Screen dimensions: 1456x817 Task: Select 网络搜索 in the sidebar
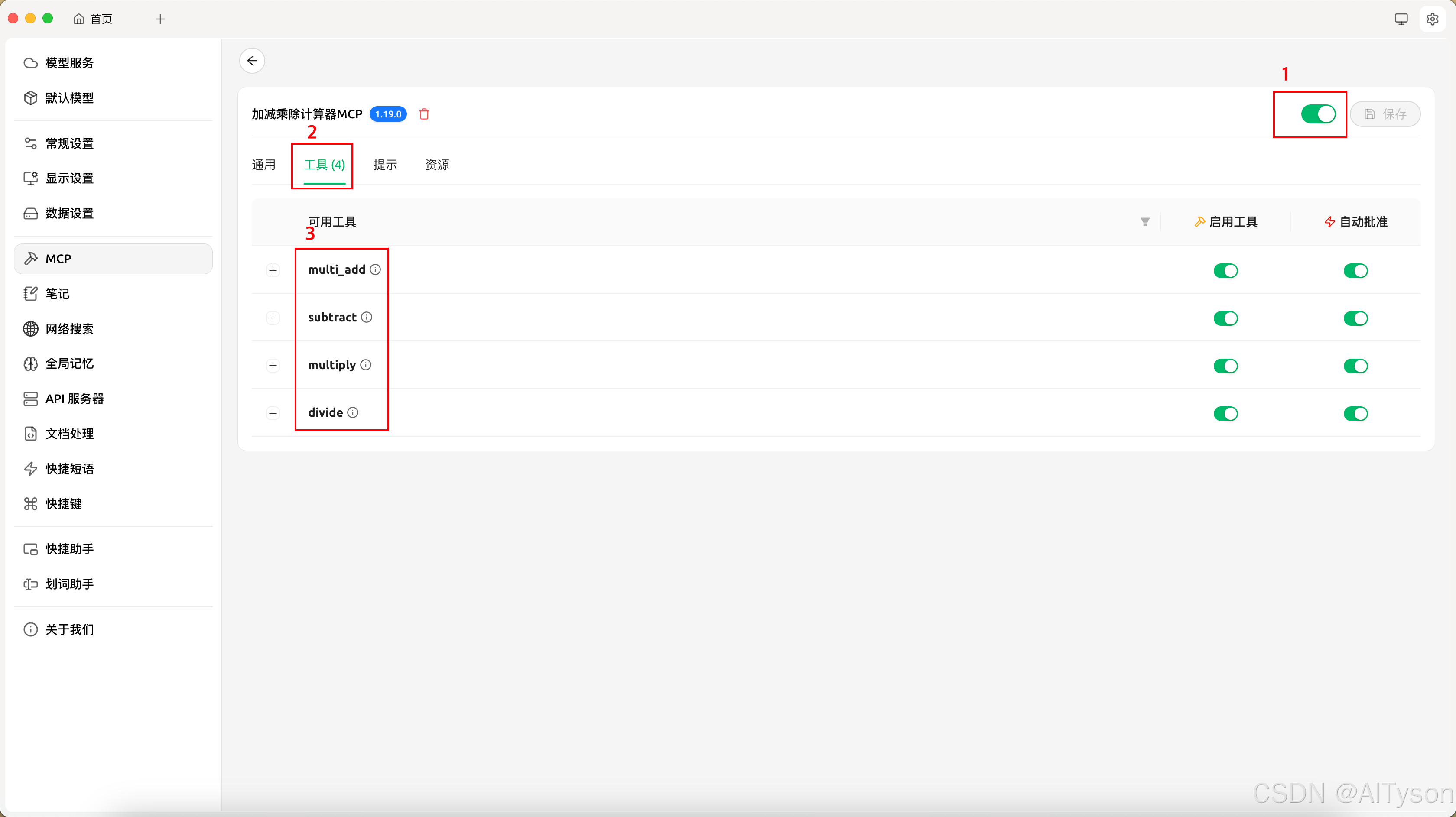pyautogui.click(x=69, y=329)
